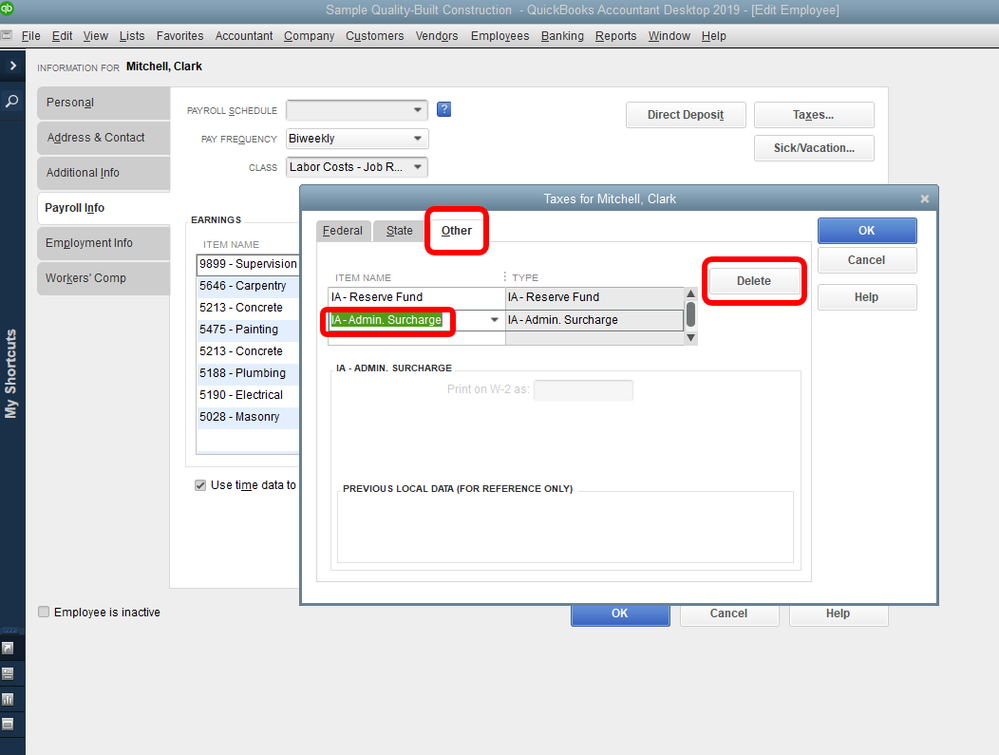Open the Personal tab

(103, 103)
